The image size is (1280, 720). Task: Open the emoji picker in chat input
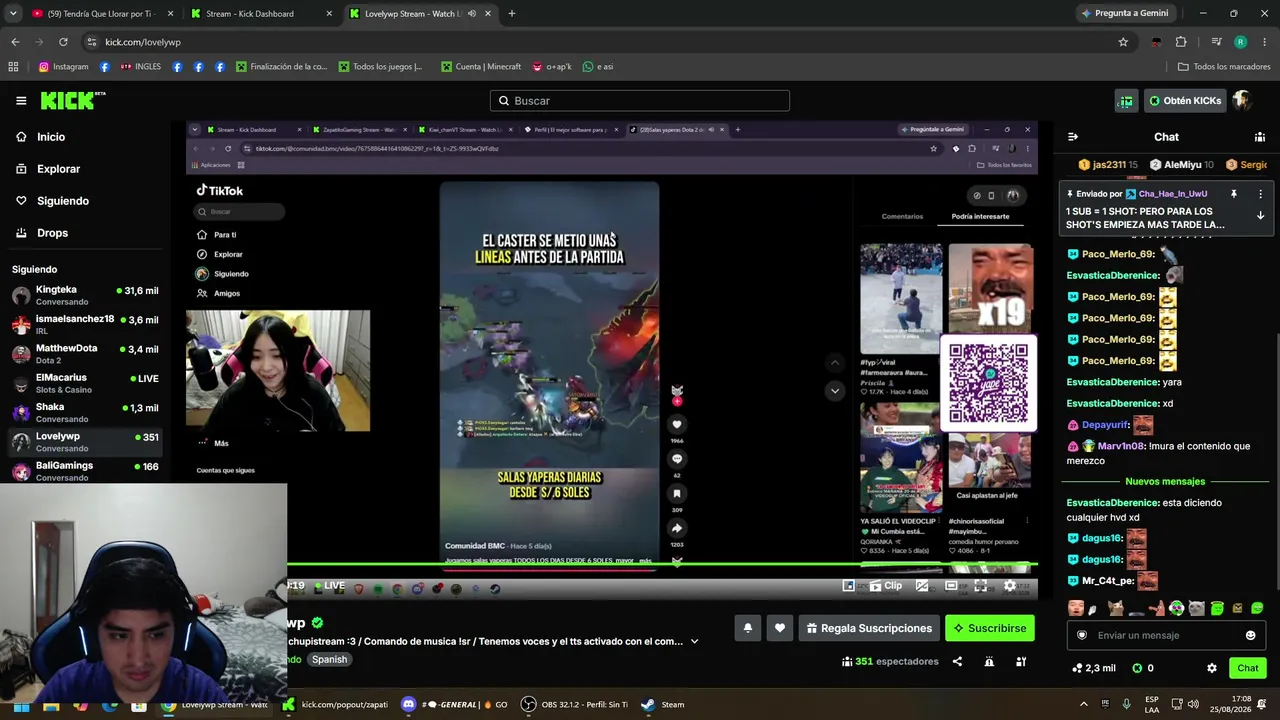(x=1250, y=635)
